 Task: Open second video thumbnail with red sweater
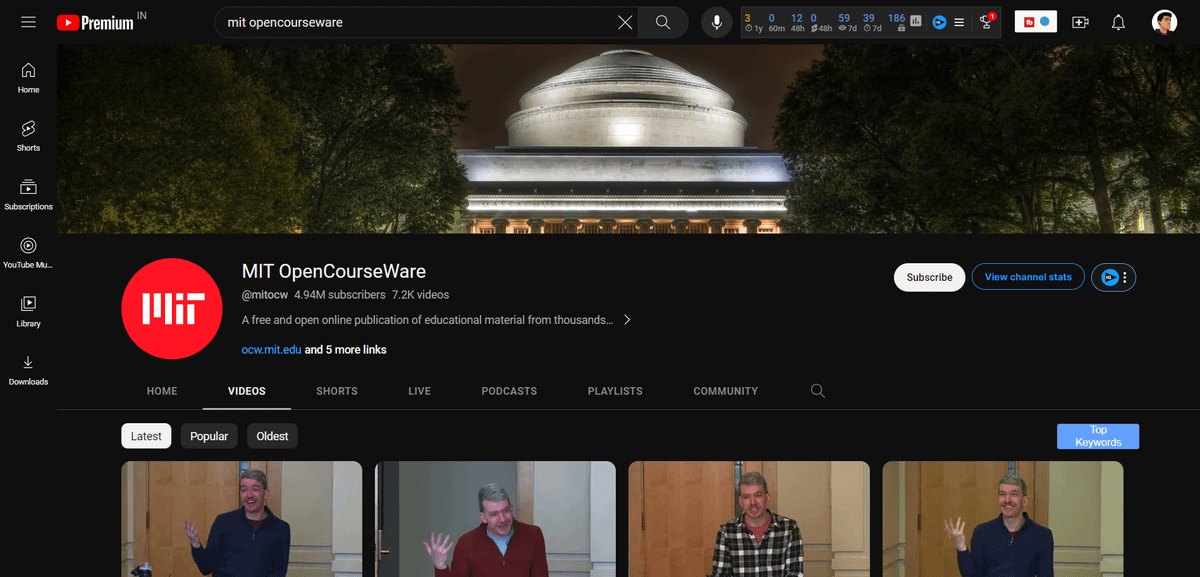pyautogui.click(x=495, y=519)
